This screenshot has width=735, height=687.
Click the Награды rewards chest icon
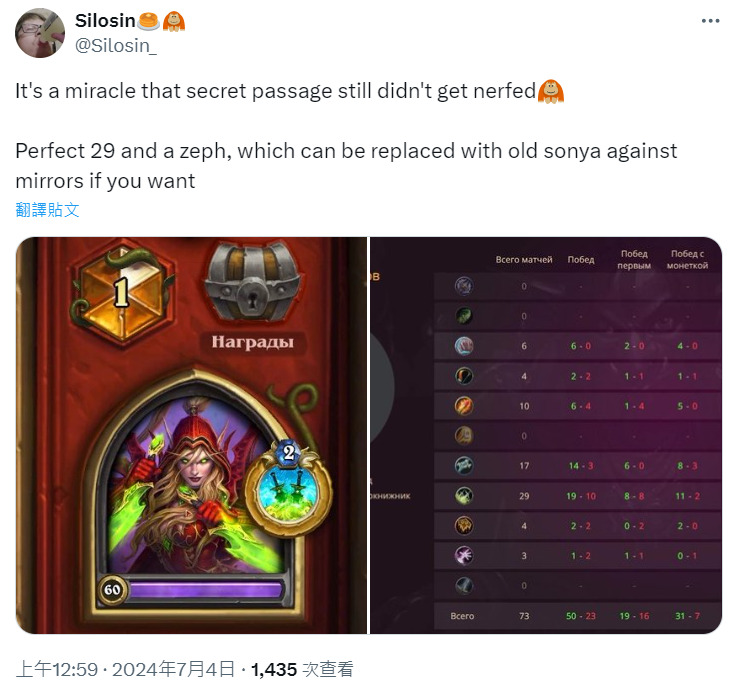(x=253, y=281)
